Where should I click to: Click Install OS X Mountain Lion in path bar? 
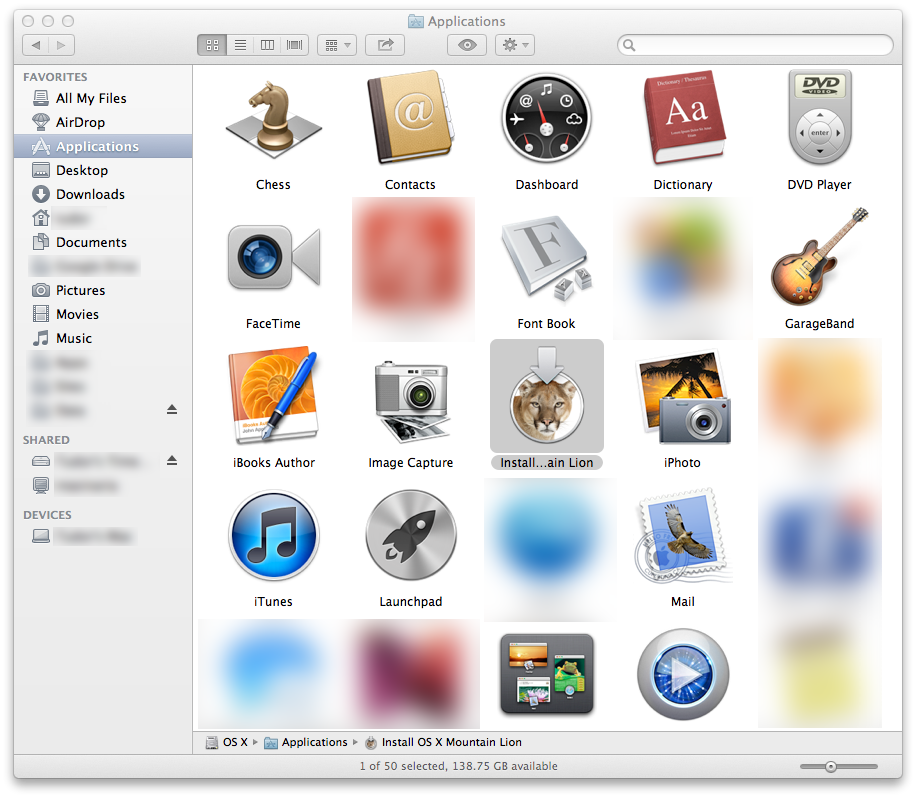coord(443,743)
